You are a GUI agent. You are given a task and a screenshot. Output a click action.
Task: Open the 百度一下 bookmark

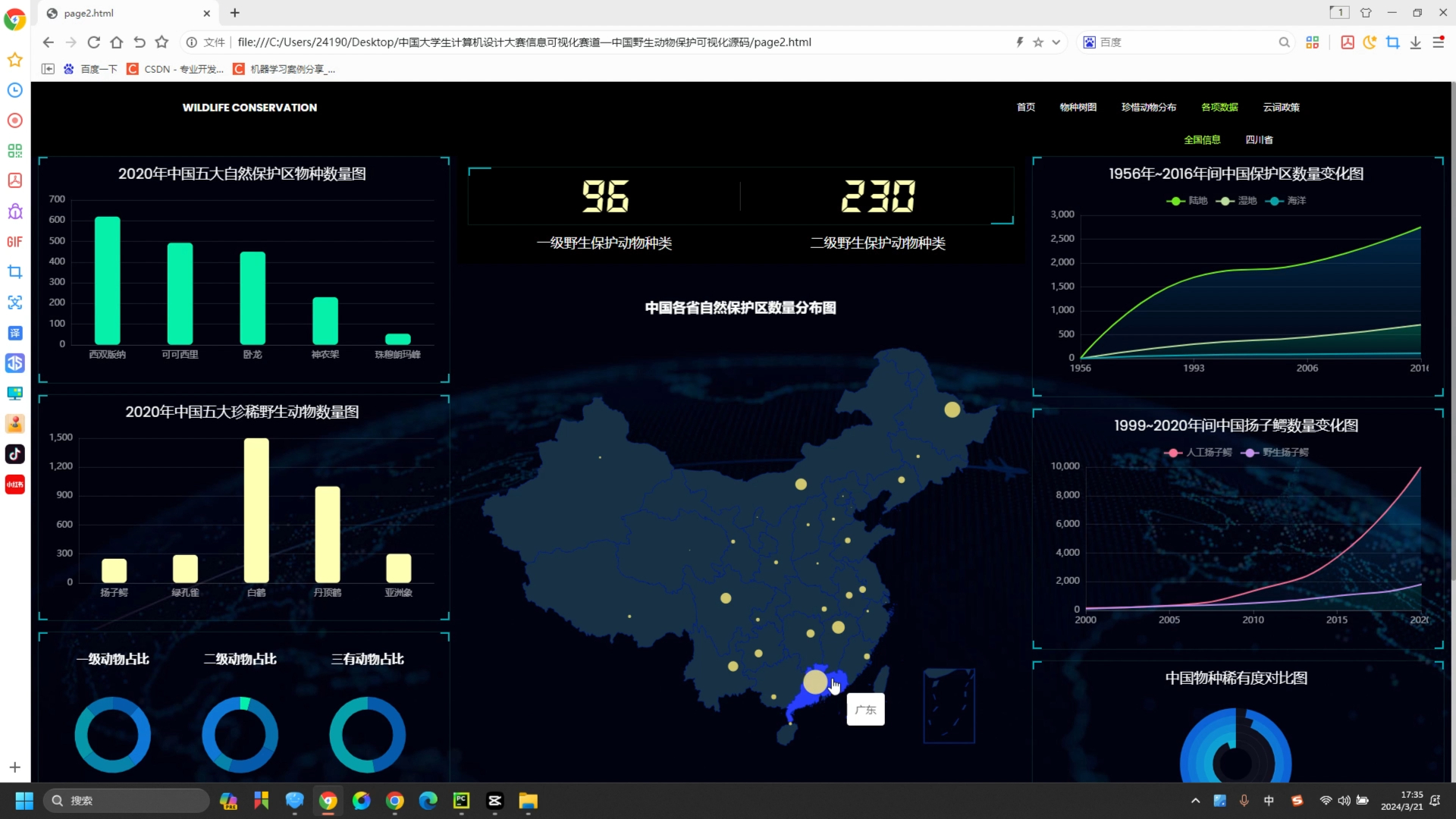pyautogui.click(x=90, y=69)
